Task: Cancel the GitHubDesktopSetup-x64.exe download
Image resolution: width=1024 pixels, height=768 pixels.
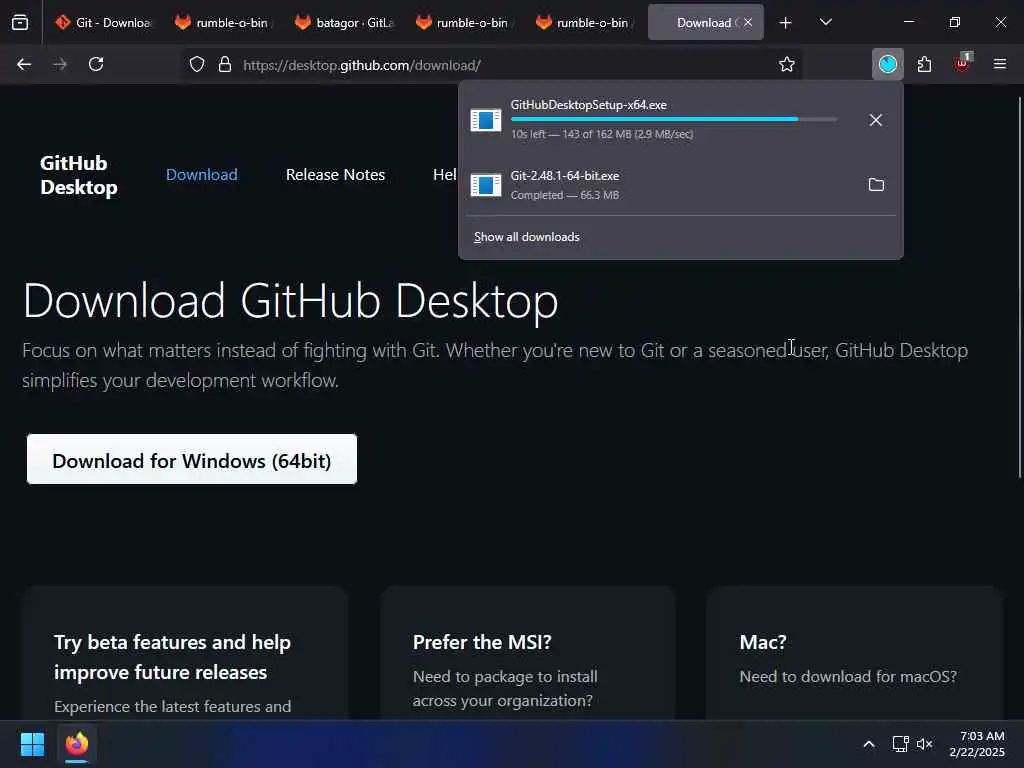Action: [876, 120]
